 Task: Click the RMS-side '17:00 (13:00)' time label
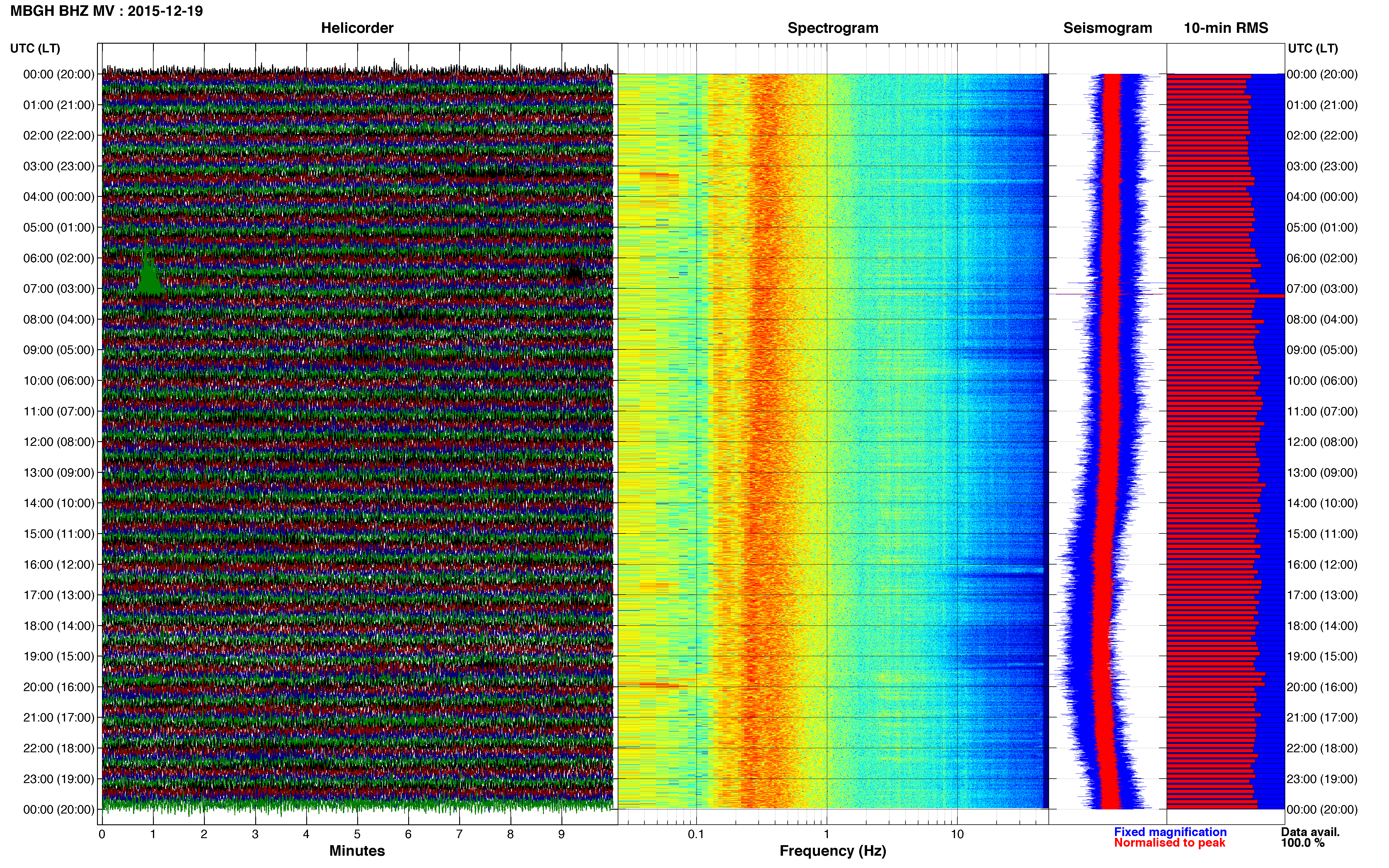[x=1322, y=595]
